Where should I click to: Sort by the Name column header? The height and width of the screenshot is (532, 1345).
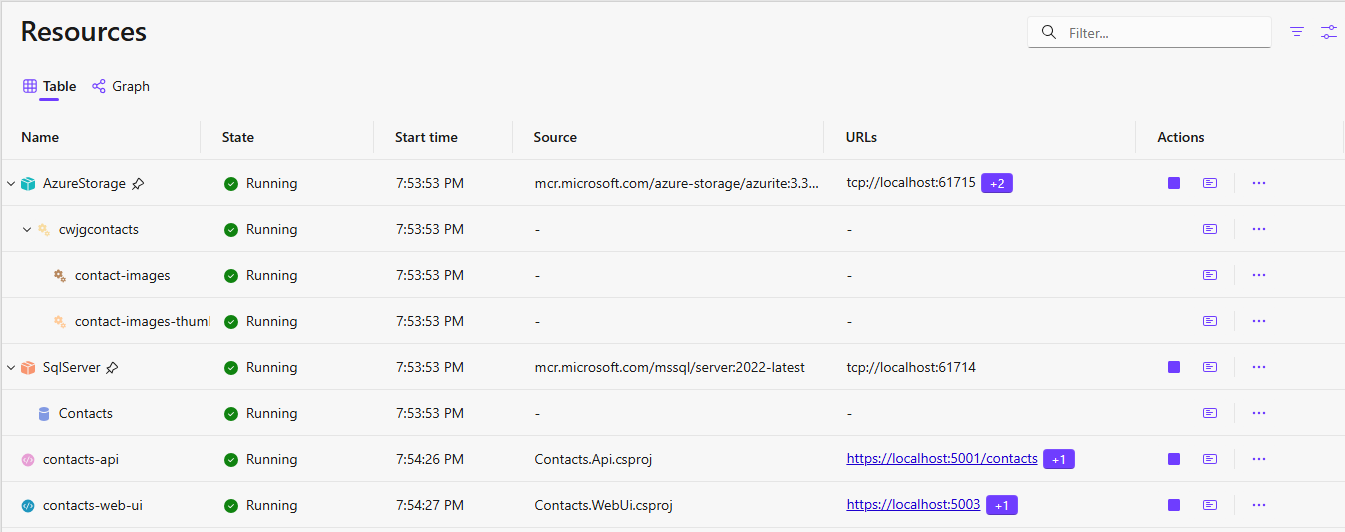[40, 137]
